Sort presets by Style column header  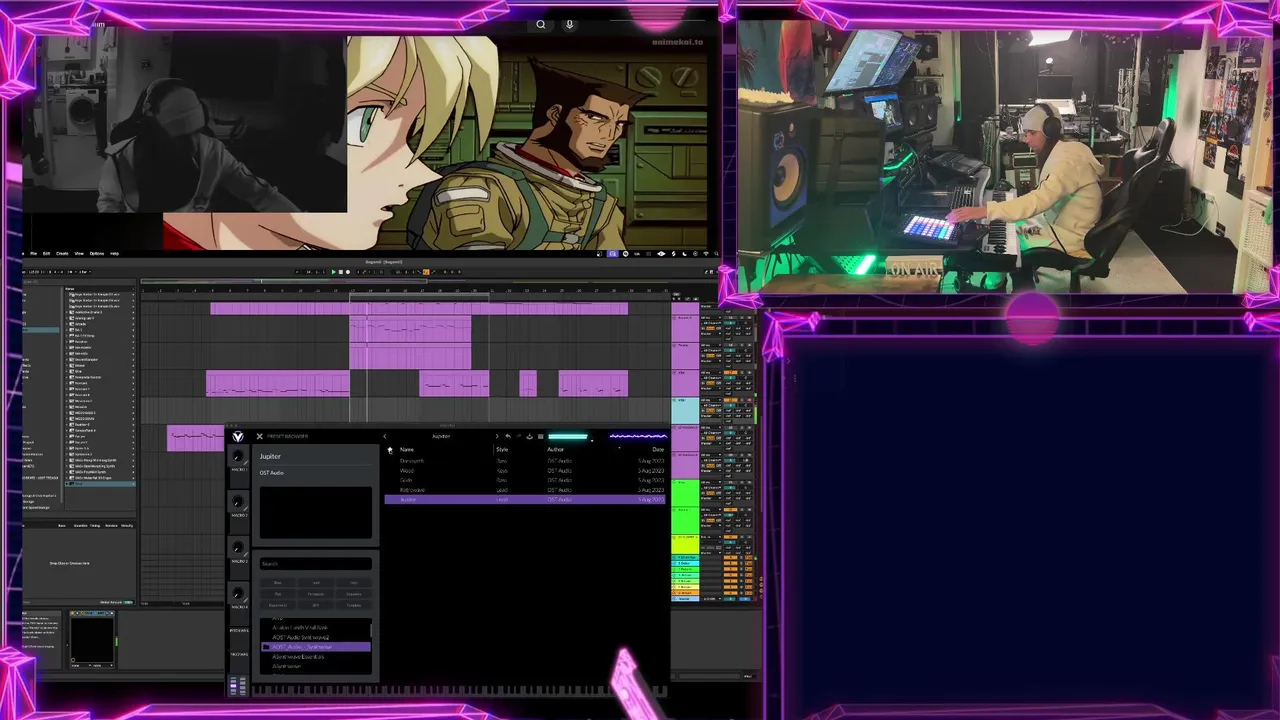502,450
